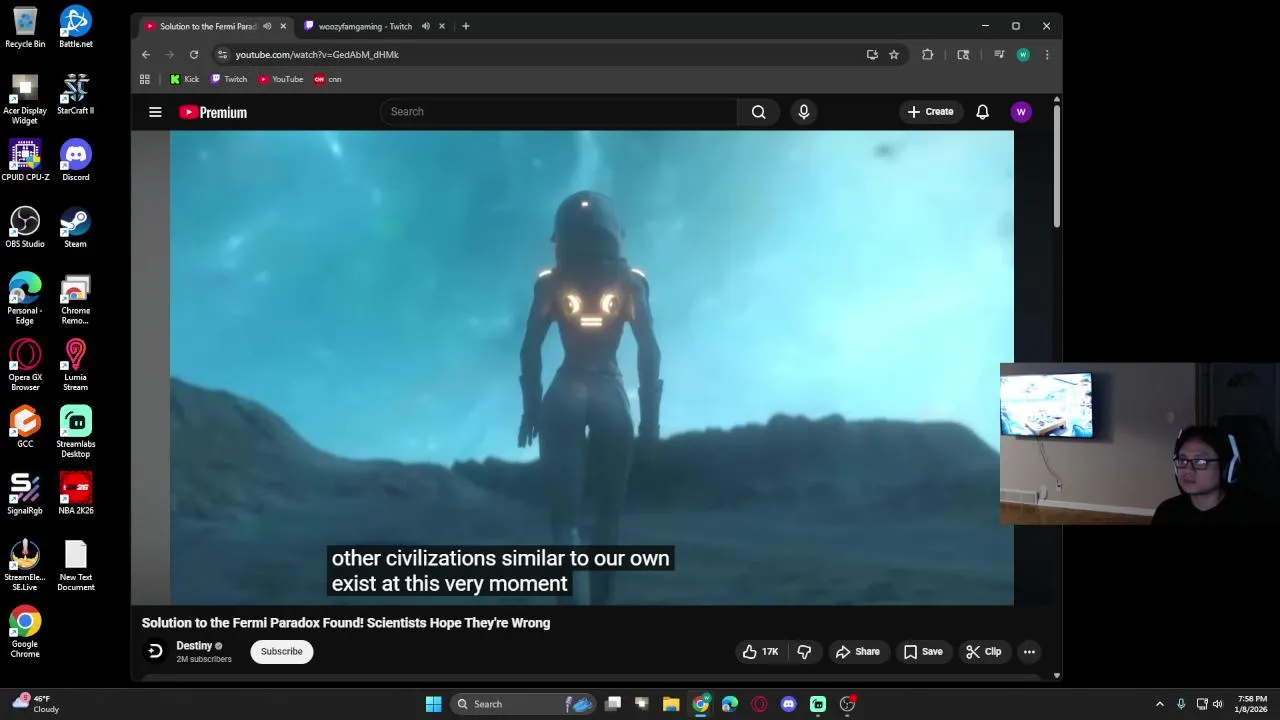Image resolution: width=1280 pixels, height=720 pixels.
Task: Open the Opera GX Browser shortcut
Action: click(x=25, y=365)
